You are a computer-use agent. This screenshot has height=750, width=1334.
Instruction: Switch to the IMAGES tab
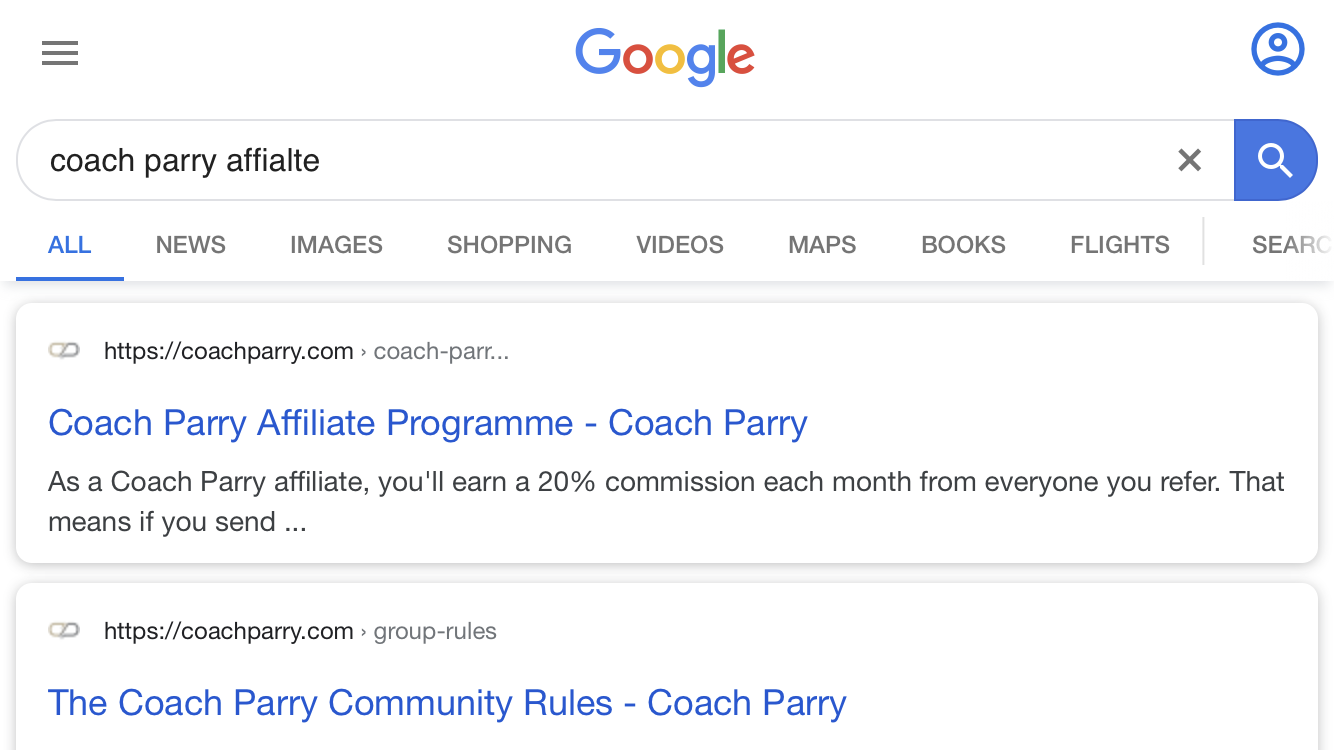click(336, 245)
